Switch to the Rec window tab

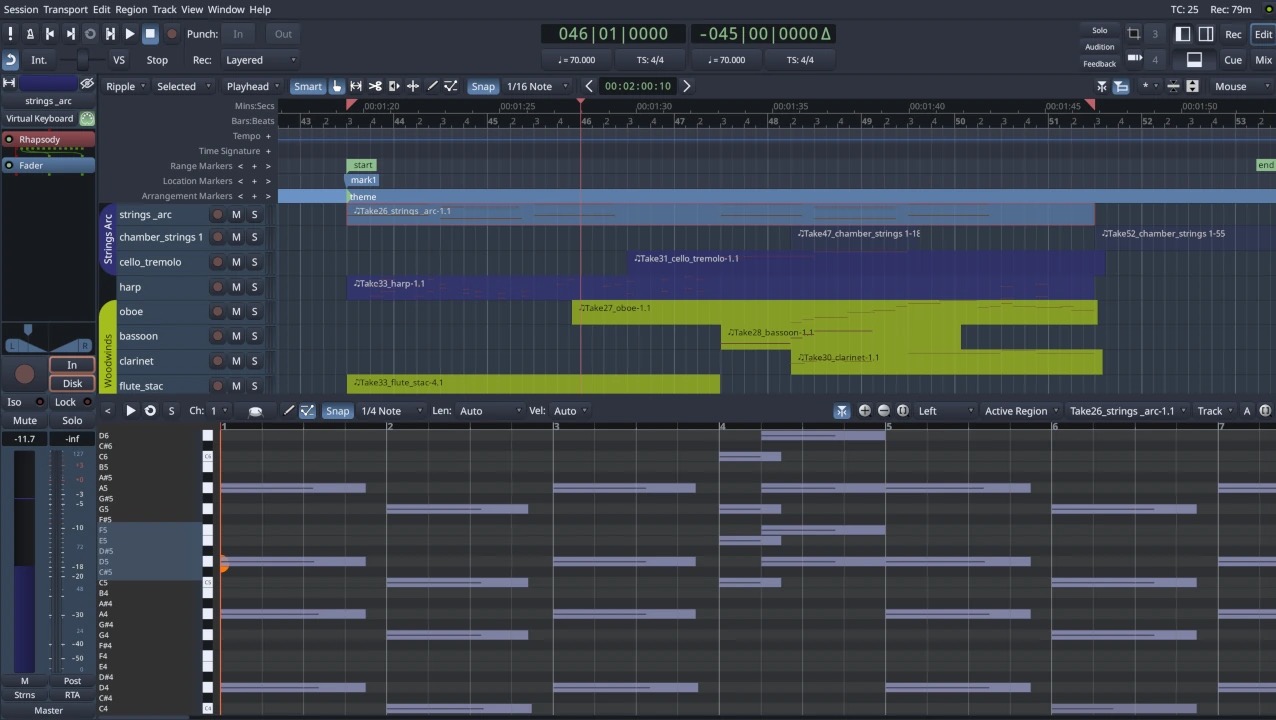coord(1233,34)
